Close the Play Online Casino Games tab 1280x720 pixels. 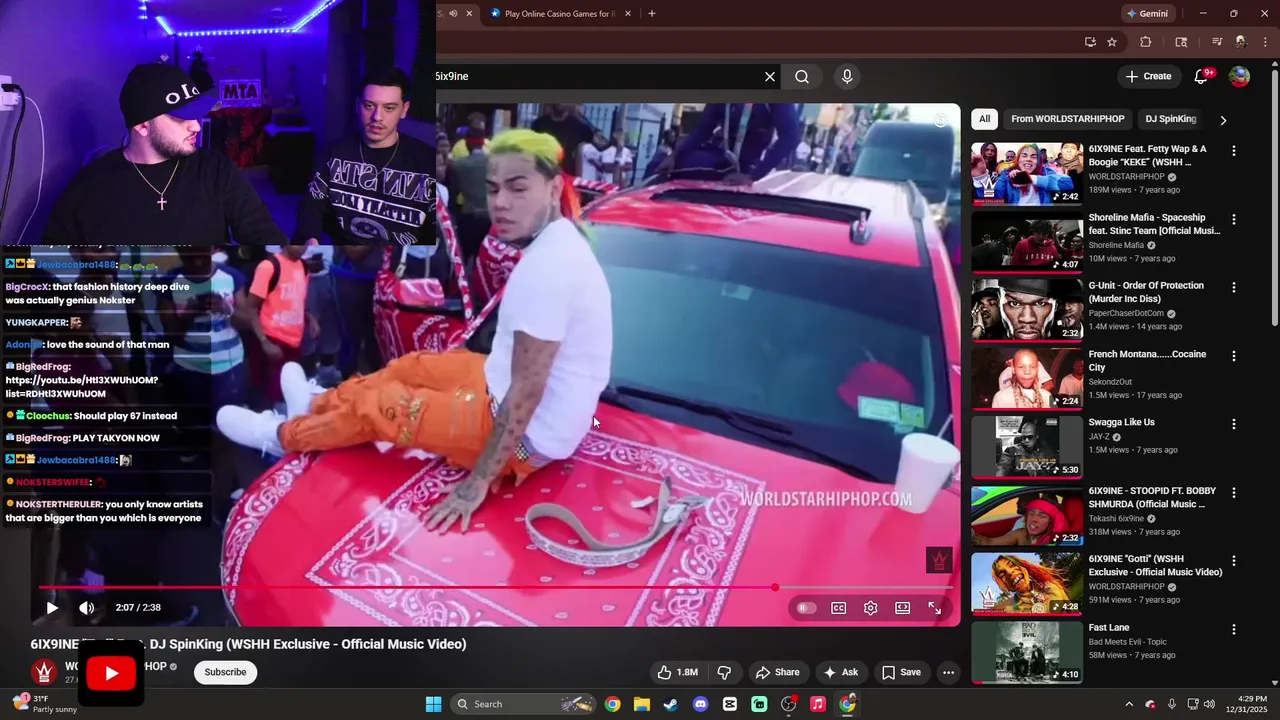[628, 14]
